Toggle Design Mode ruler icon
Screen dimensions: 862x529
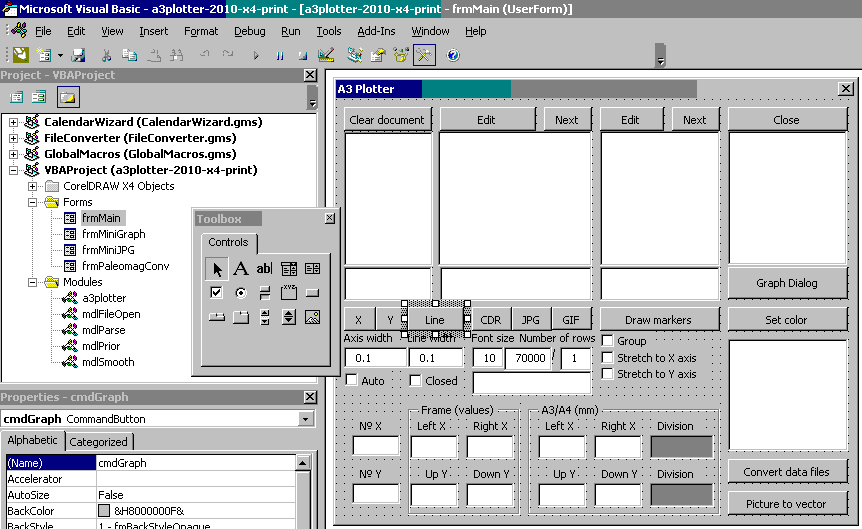pos(326,54)
